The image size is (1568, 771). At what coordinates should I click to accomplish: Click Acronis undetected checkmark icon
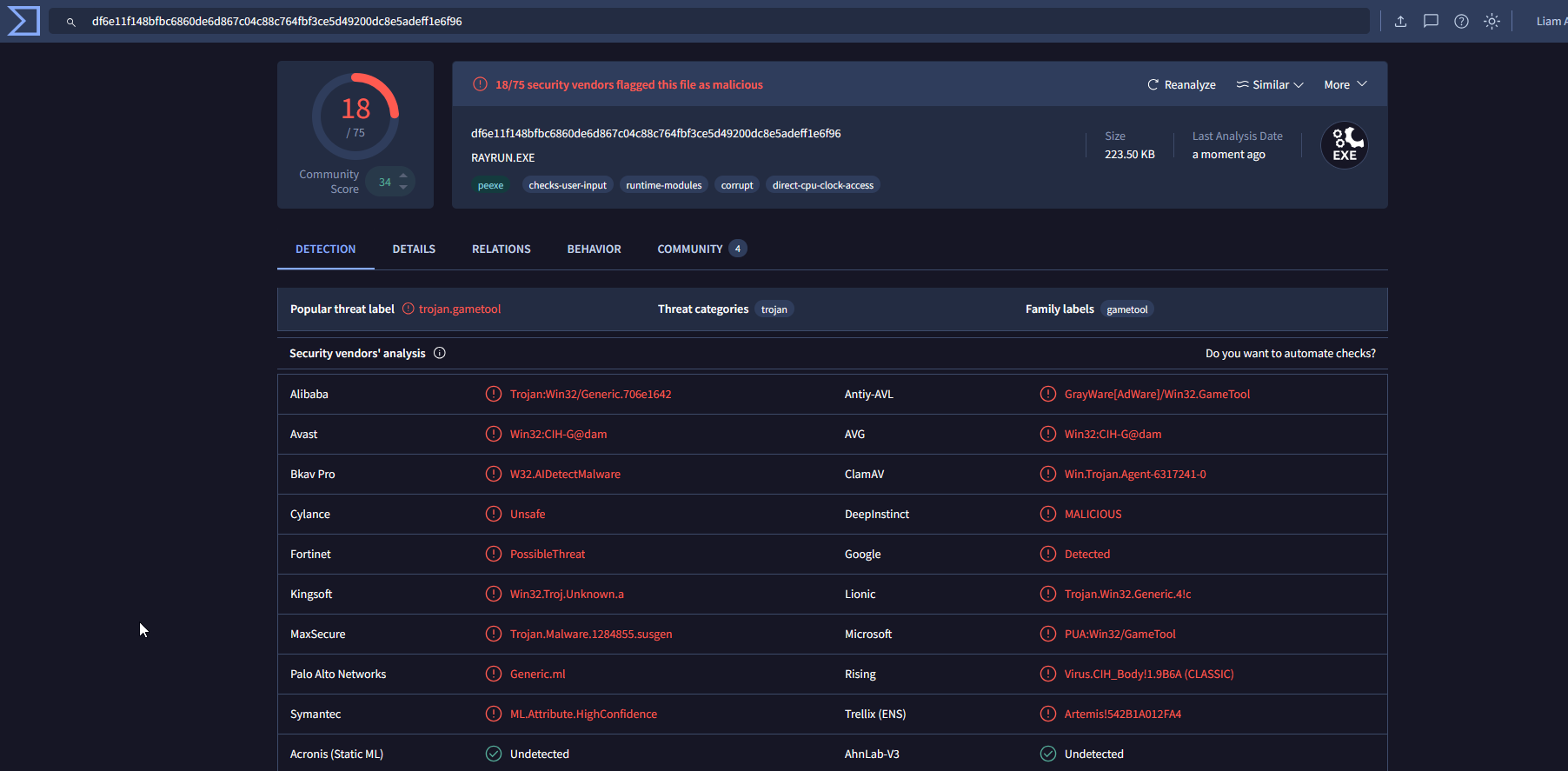494,754
